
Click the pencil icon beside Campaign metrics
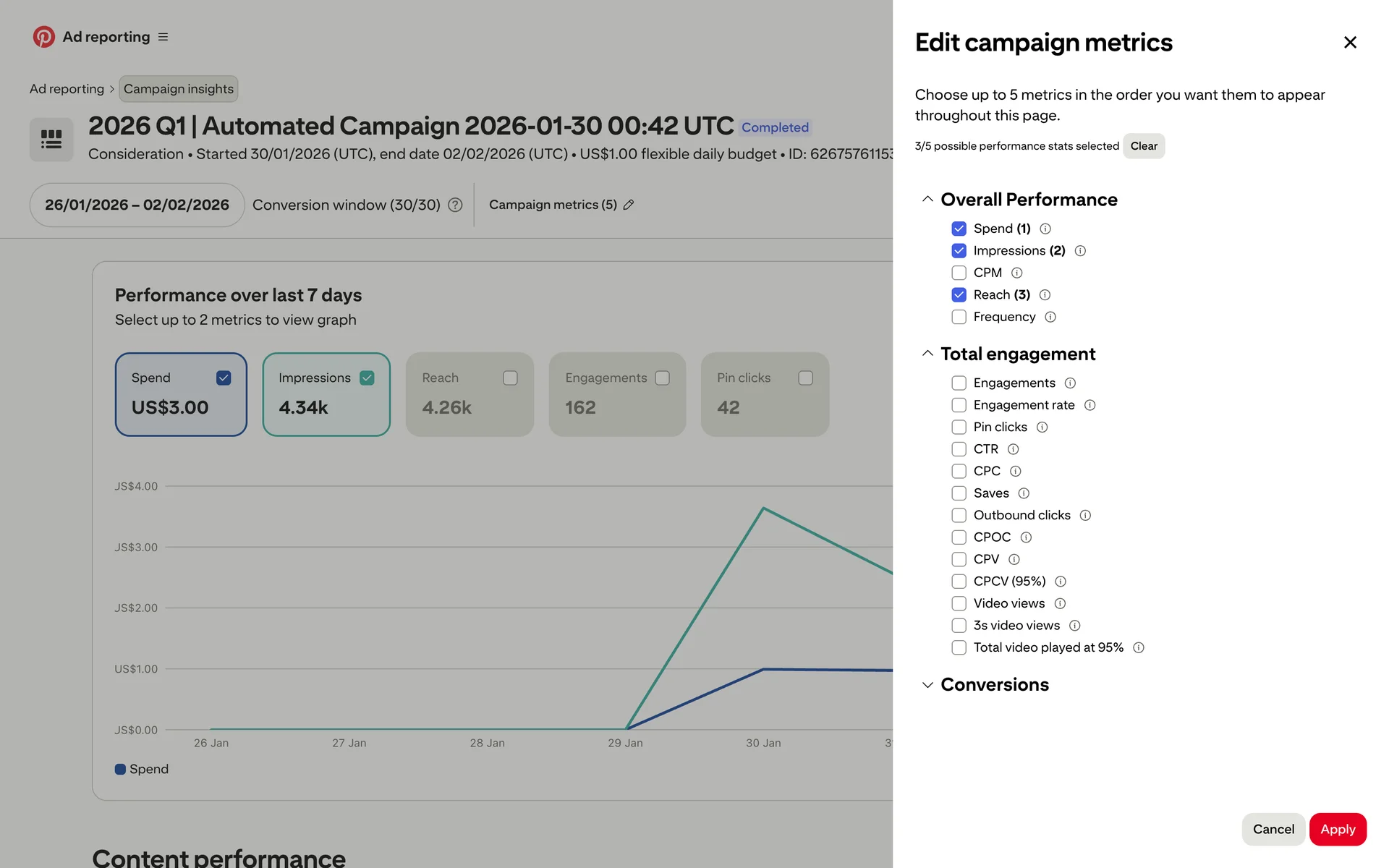click(x=629, y=205)
